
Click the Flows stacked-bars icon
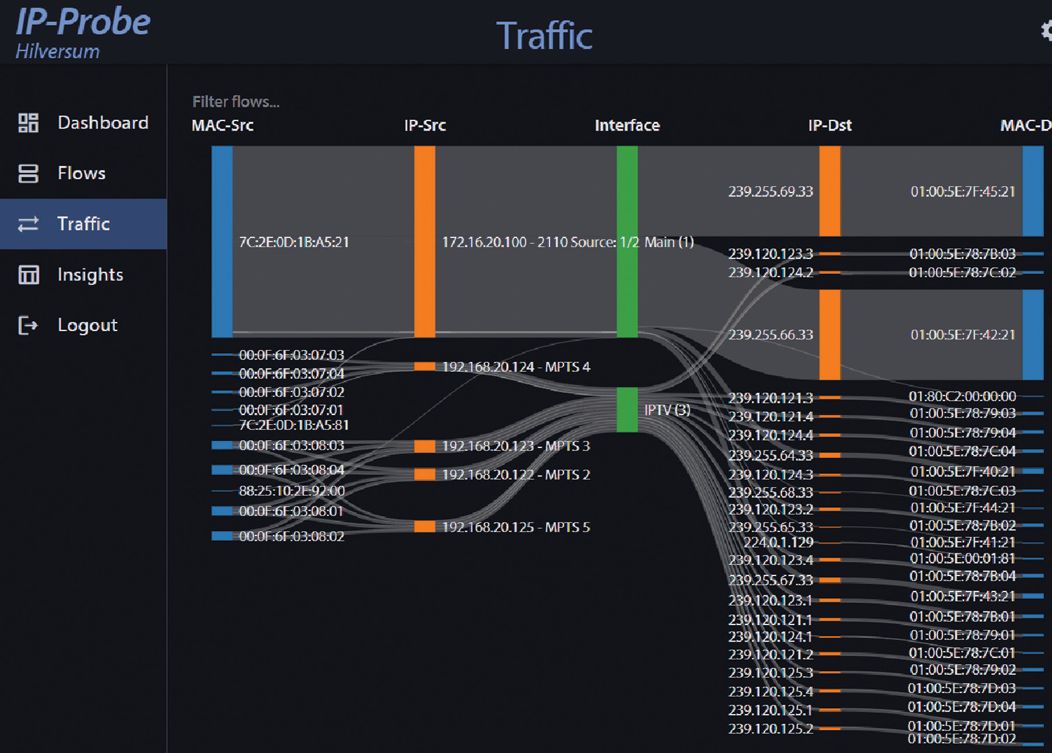click(29, 174)
